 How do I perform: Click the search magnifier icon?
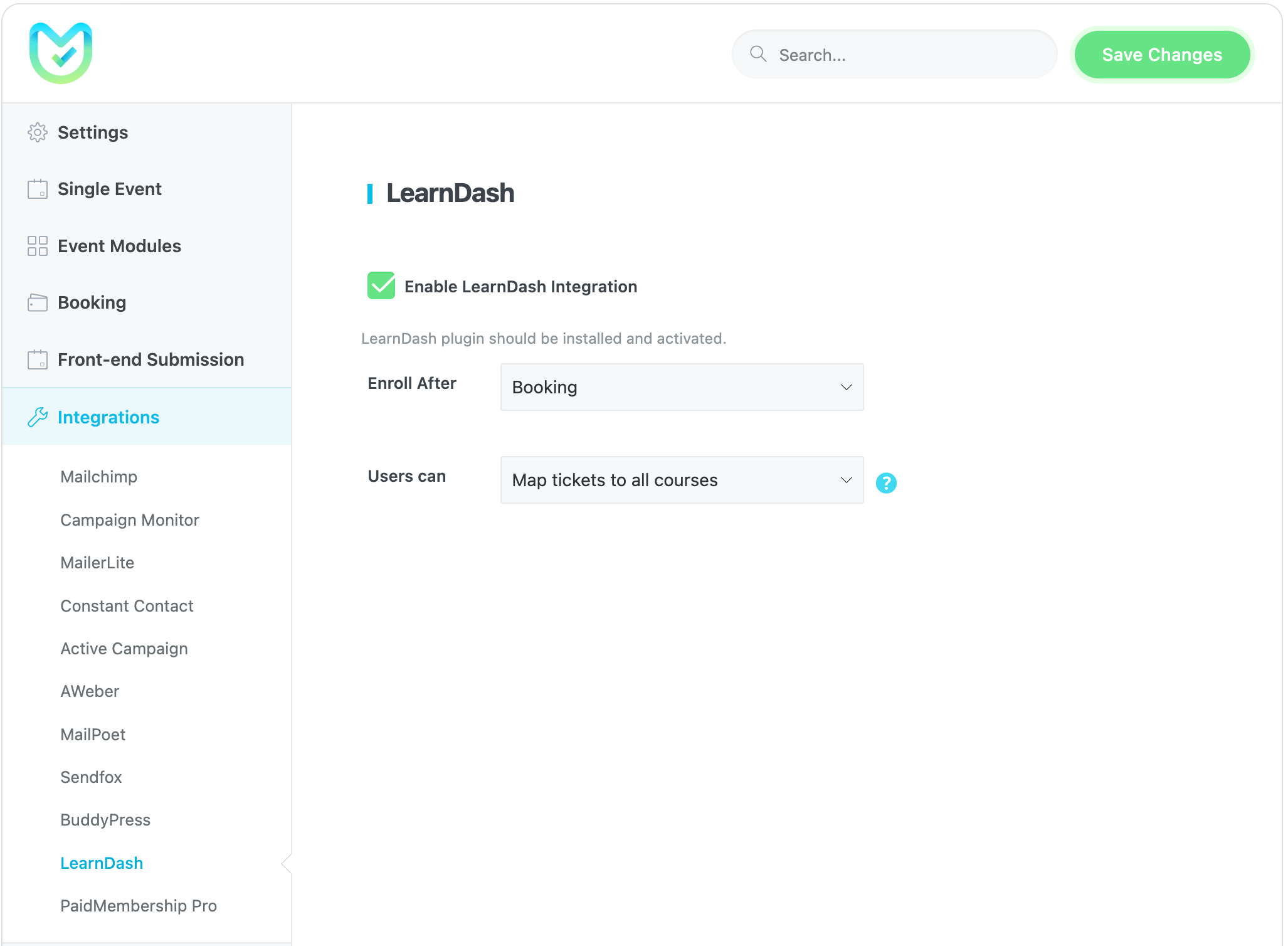(x=758, y=54)
